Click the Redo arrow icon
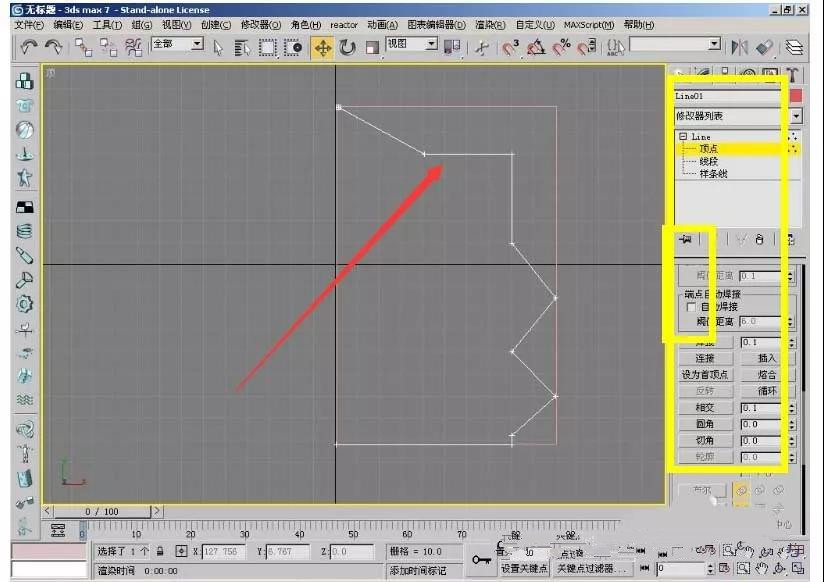Screen dimensions: 824x582 54,48
